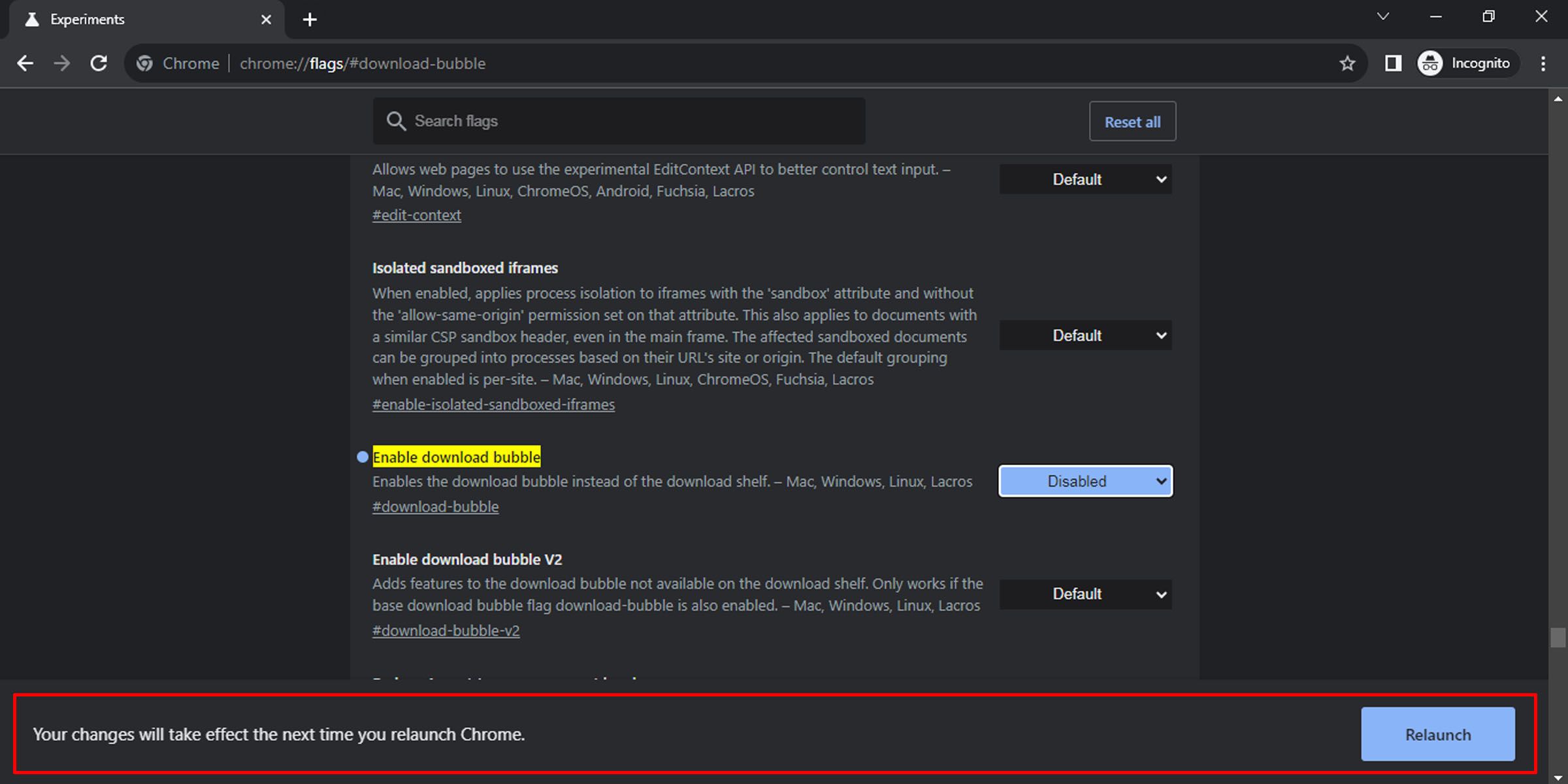Click the browser back arrow
The width and height of the screenshot is (1568, 784).
(25, 63)
